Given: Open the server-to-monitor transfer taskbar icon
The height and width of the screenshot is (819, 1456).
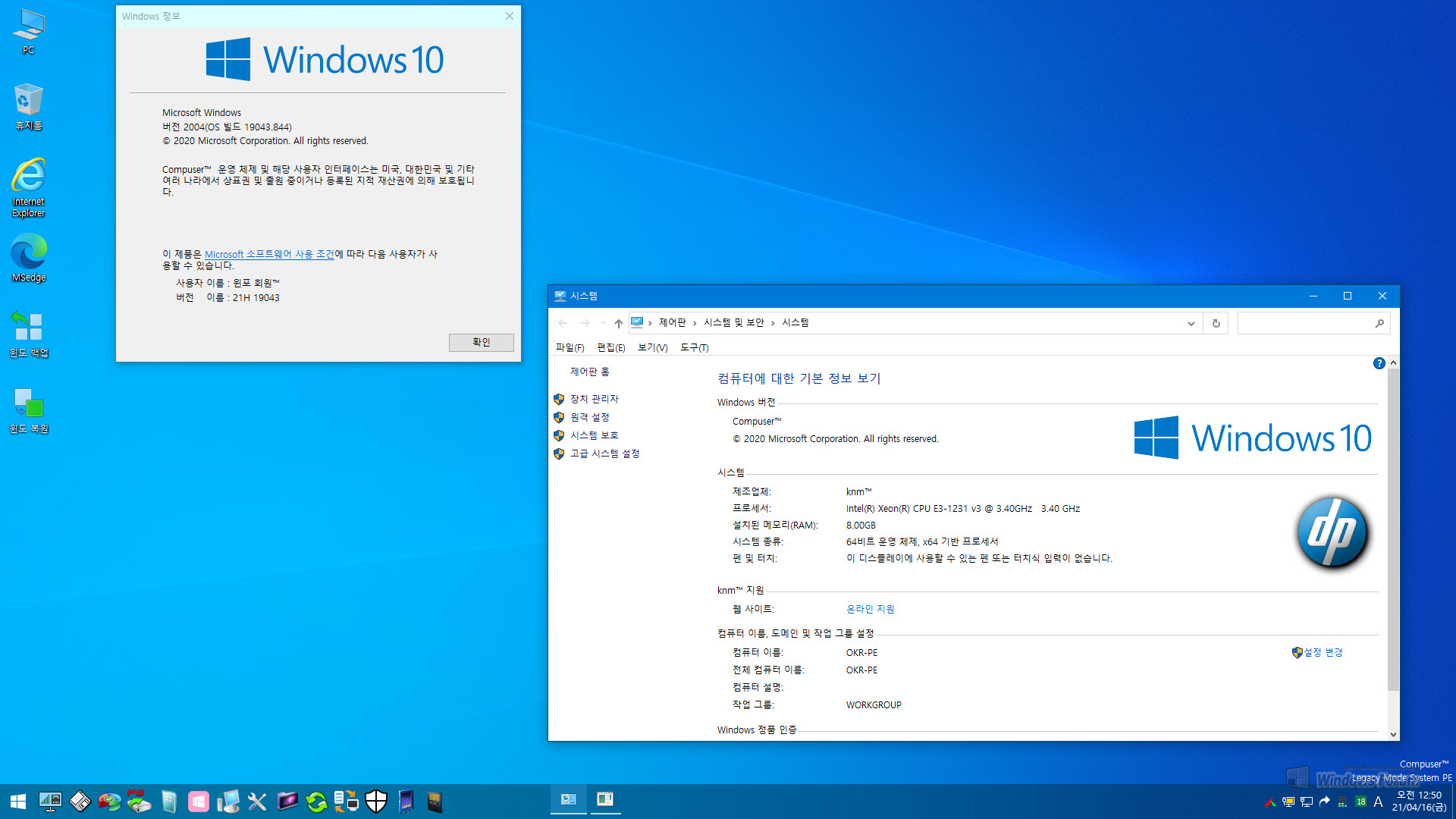Looking at the screenshot, I should pos(347,802).
